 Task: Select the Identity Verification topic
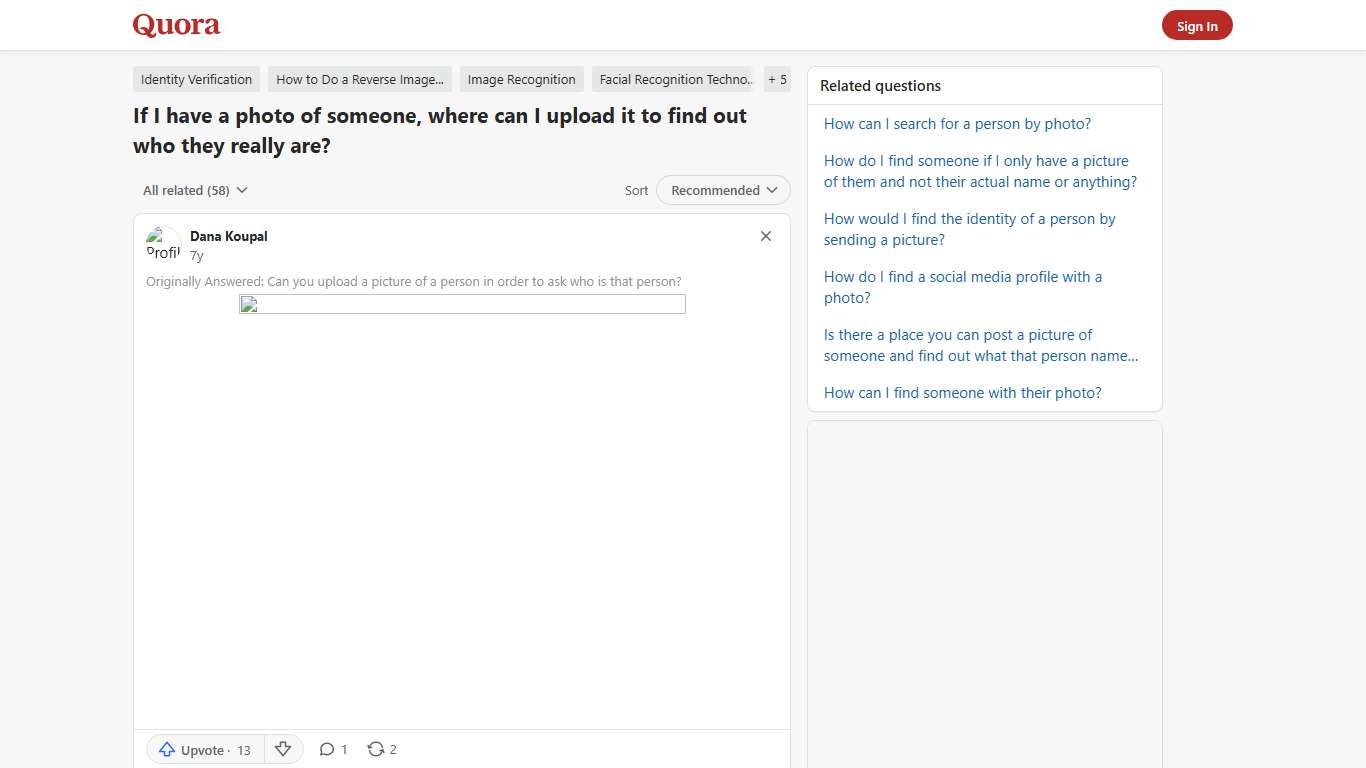(x=196, y=79)
